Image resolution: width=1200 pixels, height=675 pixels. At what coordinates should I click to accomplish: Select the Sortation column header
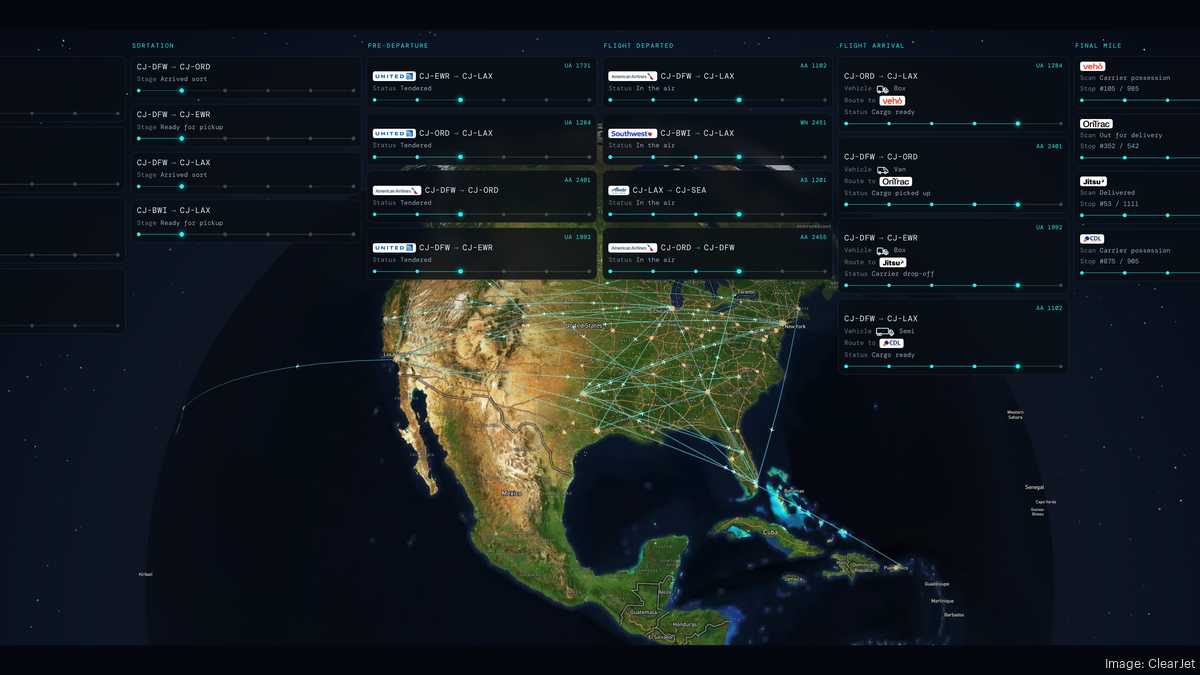153,45
